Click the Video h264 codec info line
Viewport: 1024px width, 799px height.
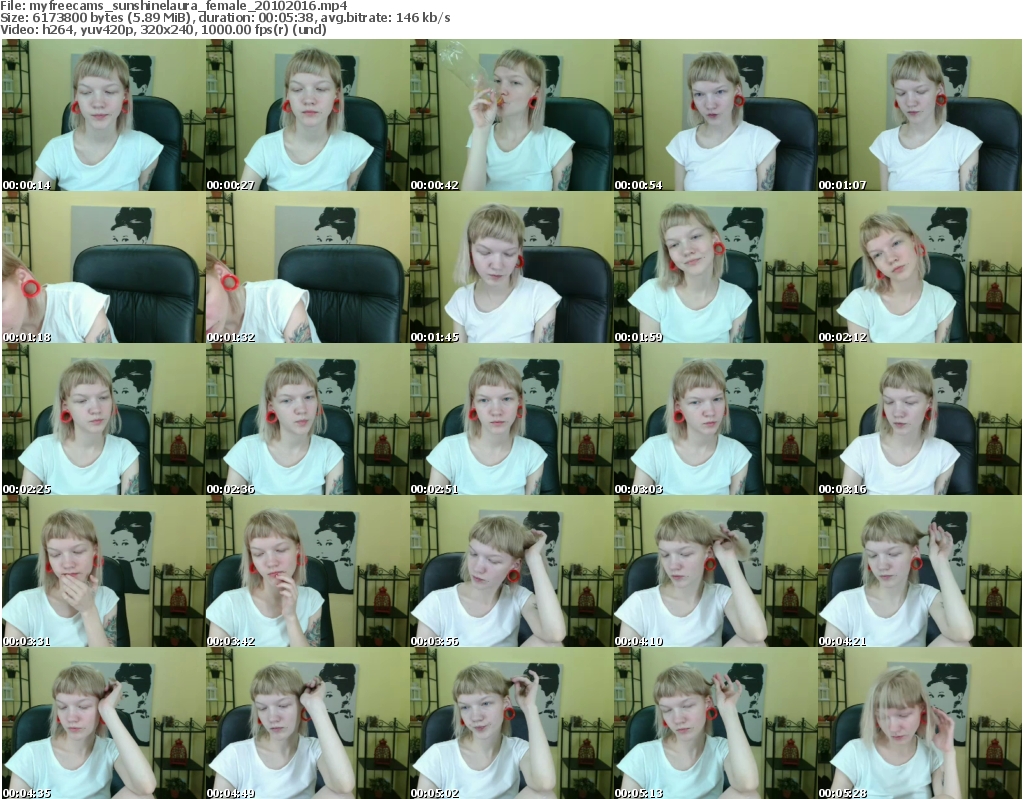click(x=163, y=29)
